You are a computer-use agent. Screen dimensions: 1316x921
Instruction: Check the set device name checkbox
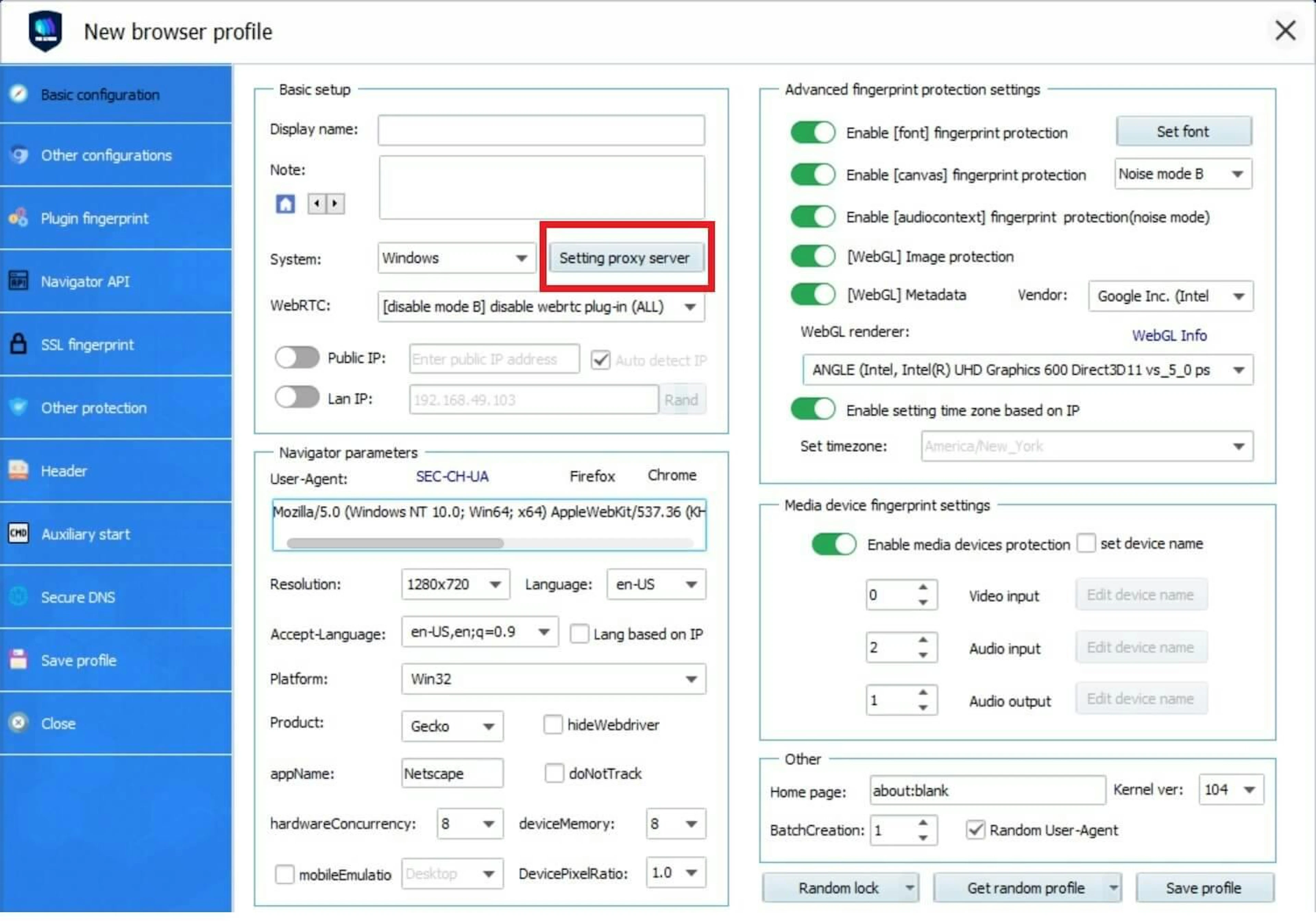[1086, 543]
